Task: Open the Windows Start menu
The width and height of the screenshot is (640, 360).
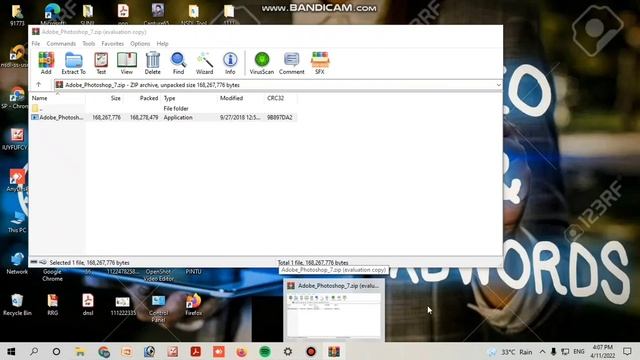Action: coord(11,351)
